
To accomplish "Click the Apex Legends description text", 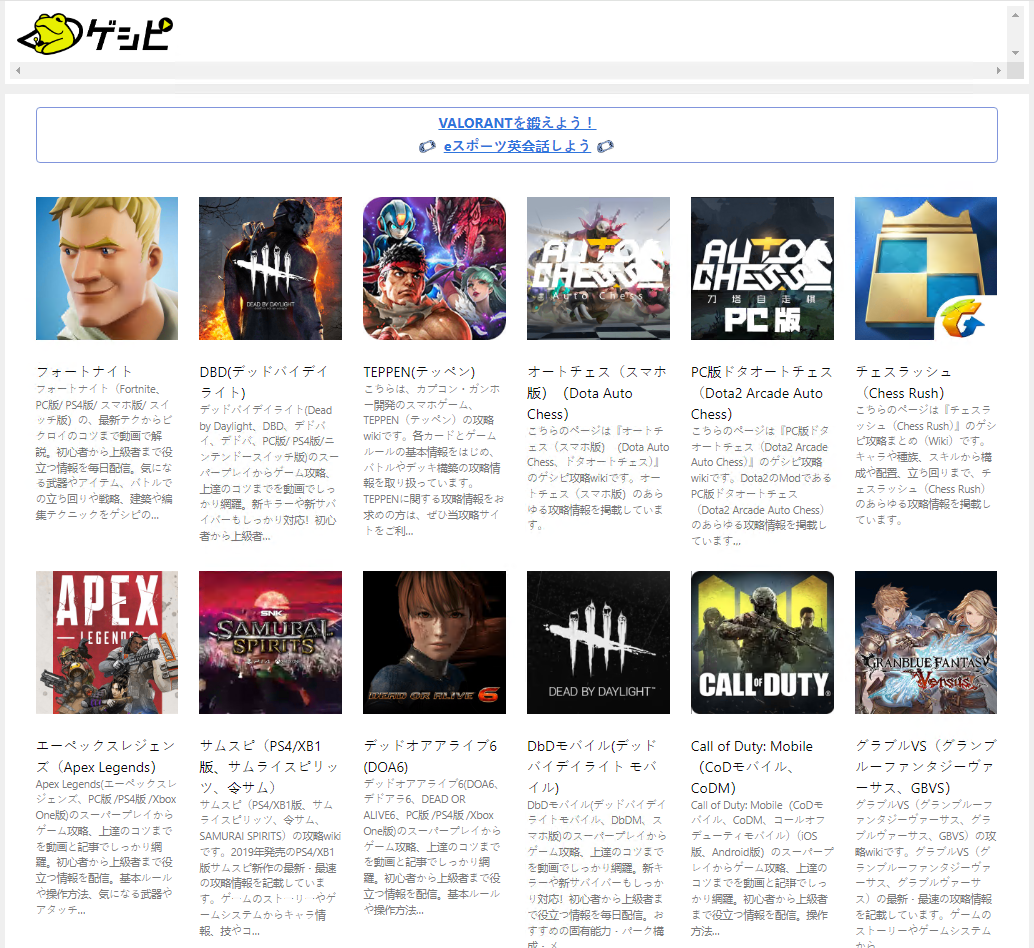I will pos(106,846).
